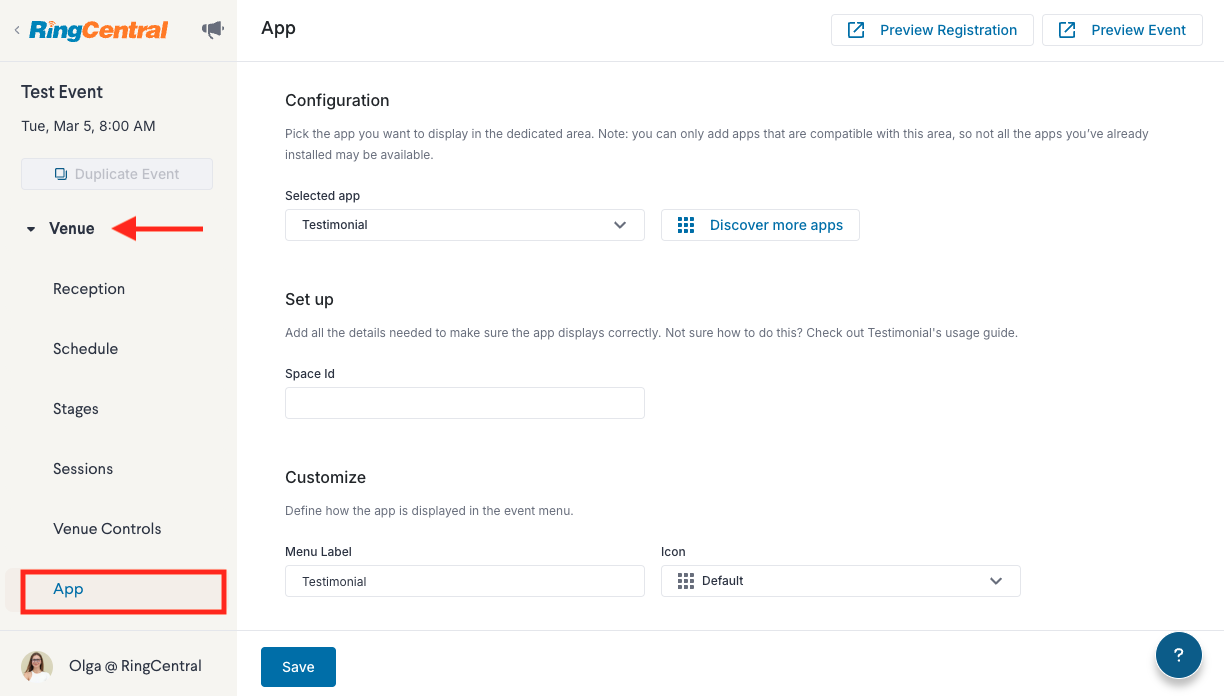1224x696 pixels.
Task: Open the Reception page
Action: [89, 289]
